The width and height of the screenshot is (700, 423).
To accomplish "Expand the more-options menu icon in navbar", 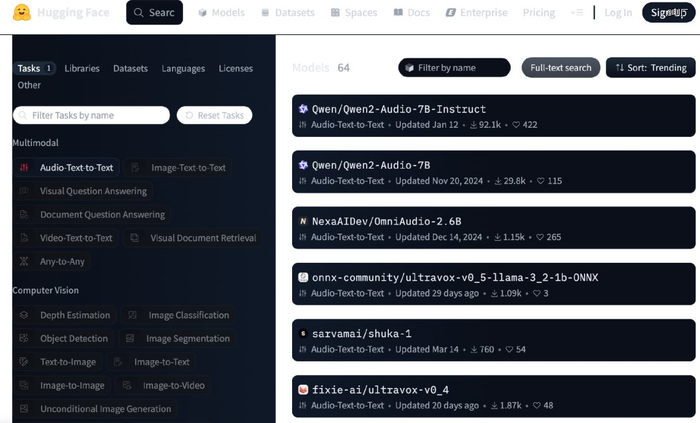I will [577, 12].
